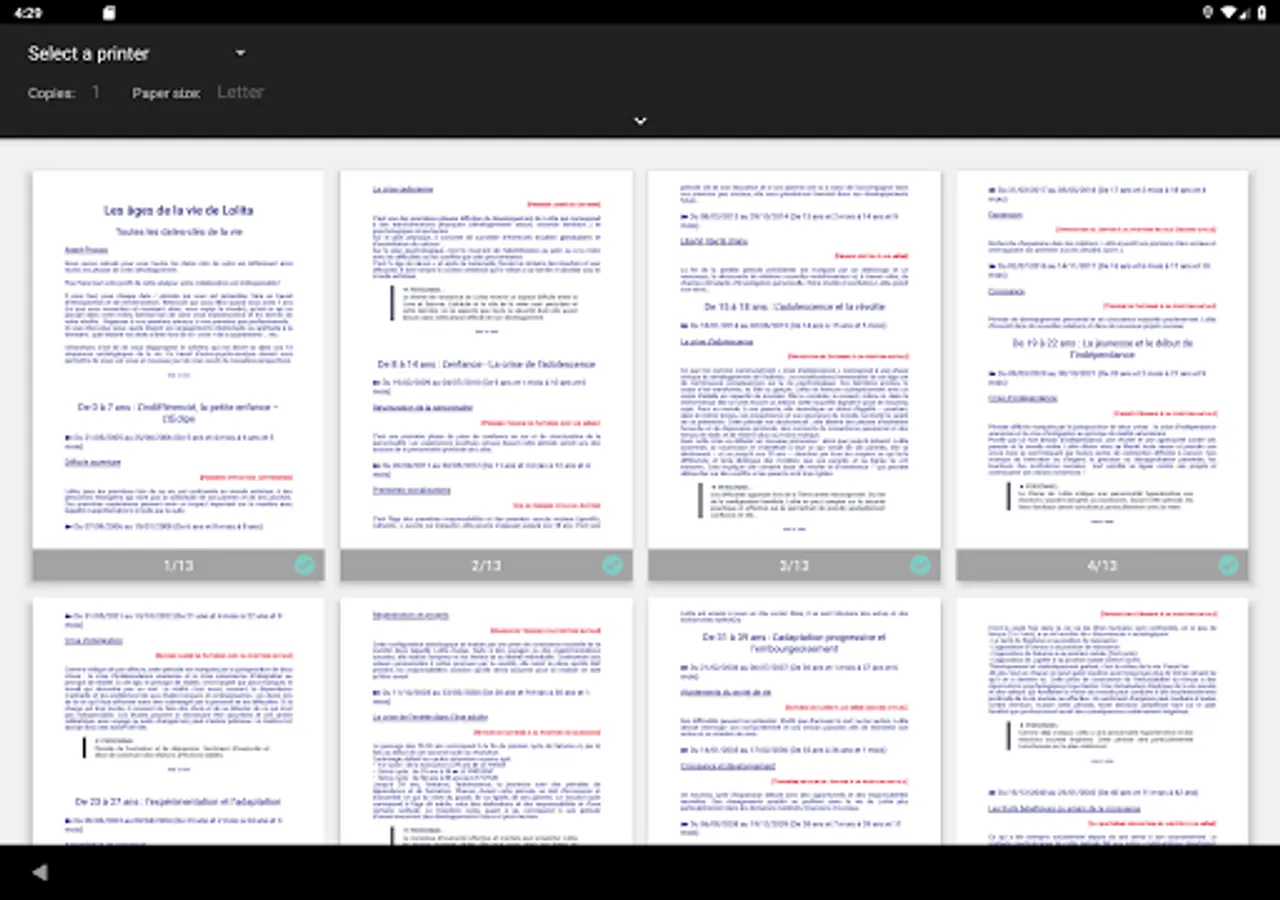Click the 1/13 page label

(178, 566)
